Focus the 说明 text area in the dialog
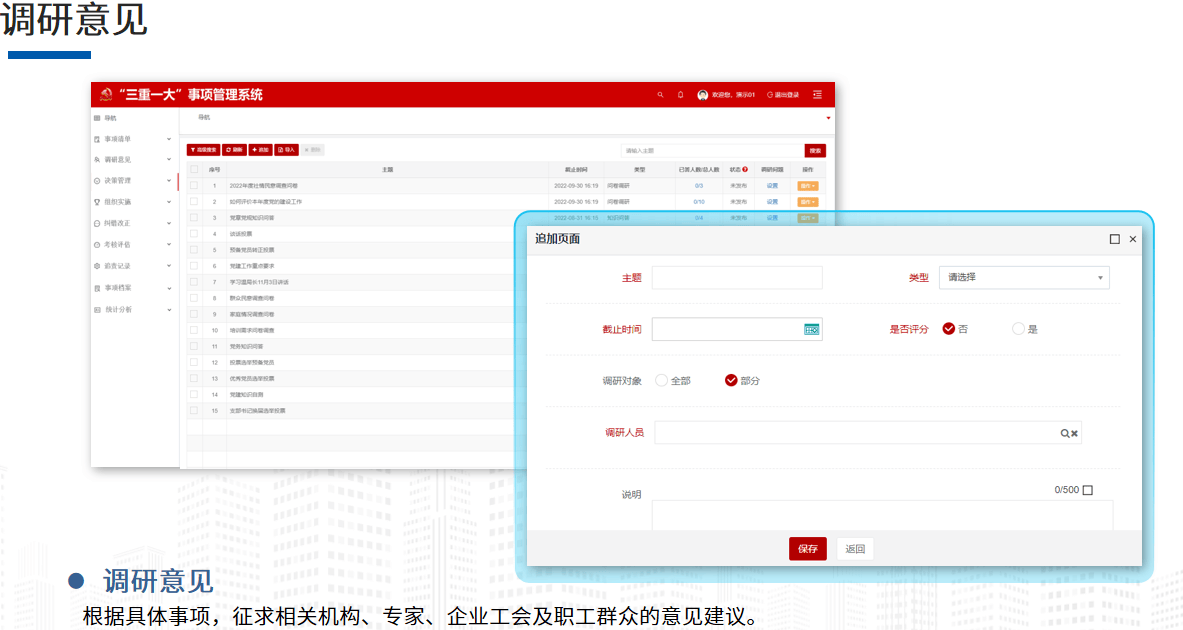The image size is (1183, 630). pyautogui.click(x=882, y=515)
